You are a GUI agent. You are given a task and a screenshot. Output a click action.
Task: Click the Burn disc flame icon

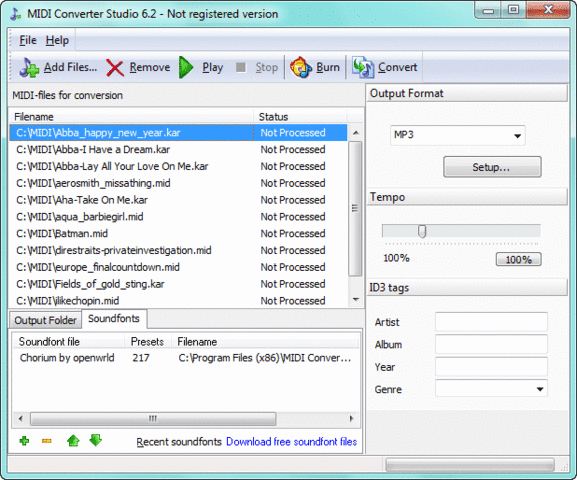click(x=301, y=67)
